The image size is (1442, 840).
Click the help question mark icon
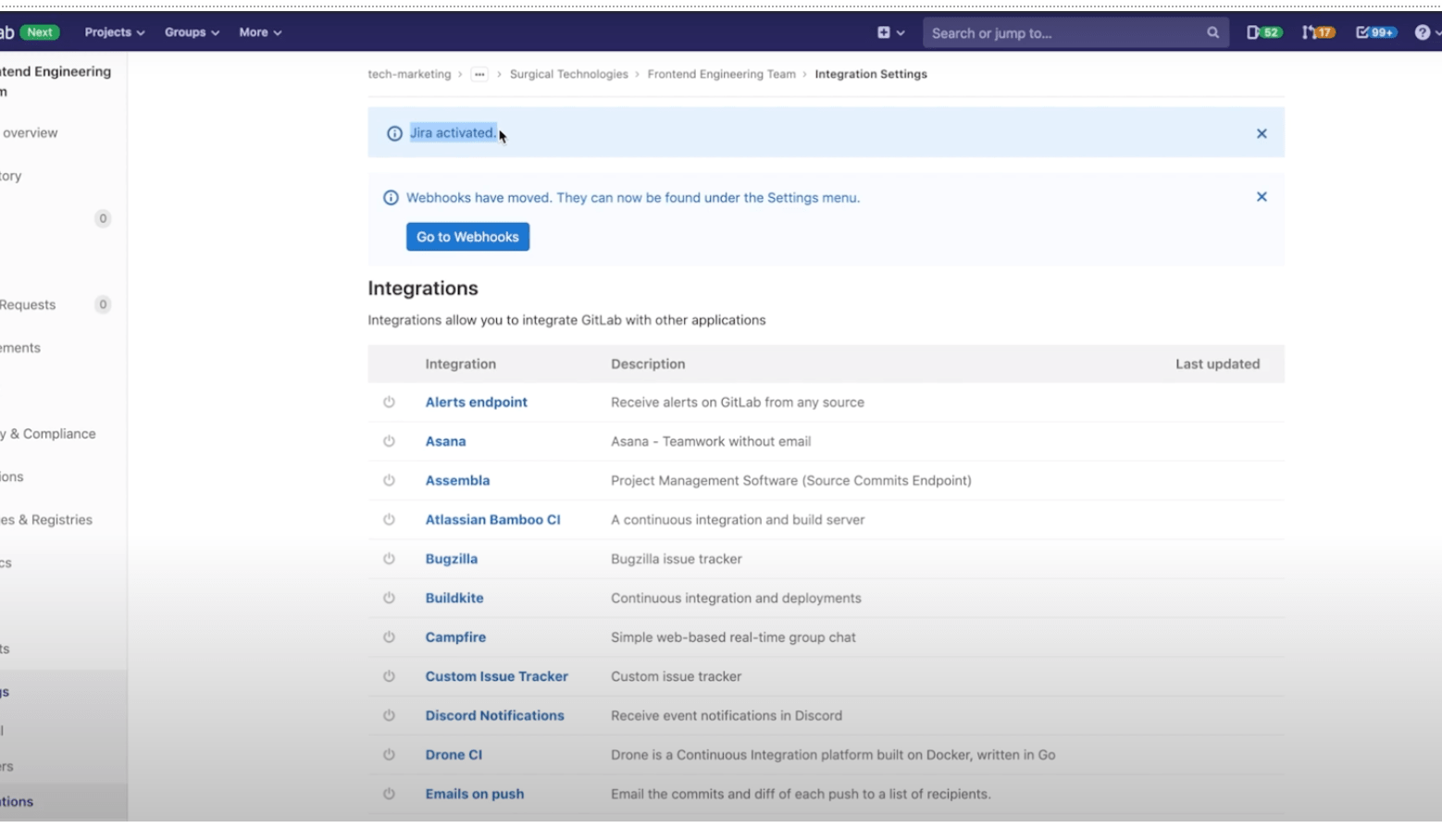point(1423,31)
